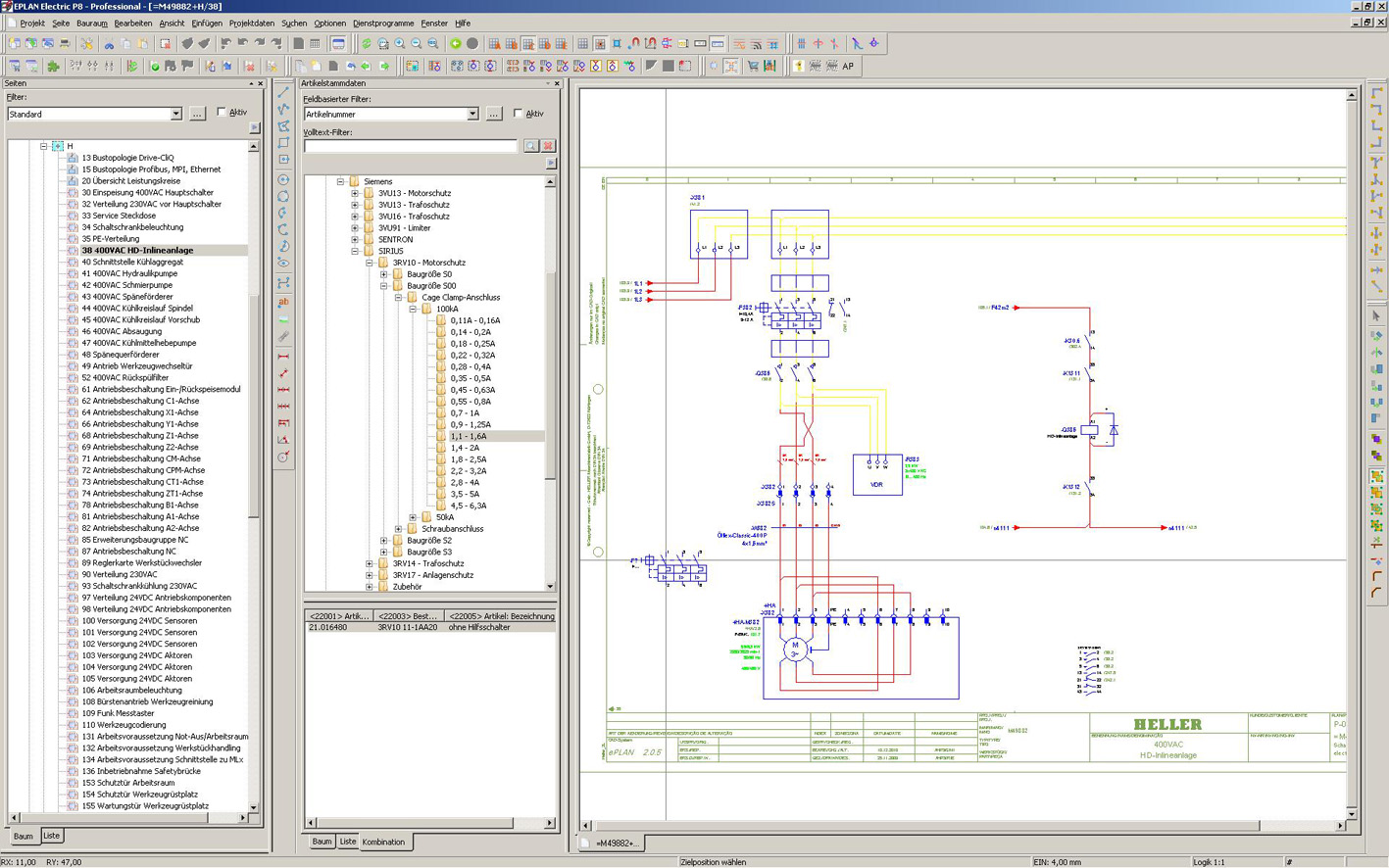This screenshot has width=1389, height=868.
Task: Open the Seiten Filter dropdown 'Standard'
Action: pyautogui.click(x=176, y=114)
